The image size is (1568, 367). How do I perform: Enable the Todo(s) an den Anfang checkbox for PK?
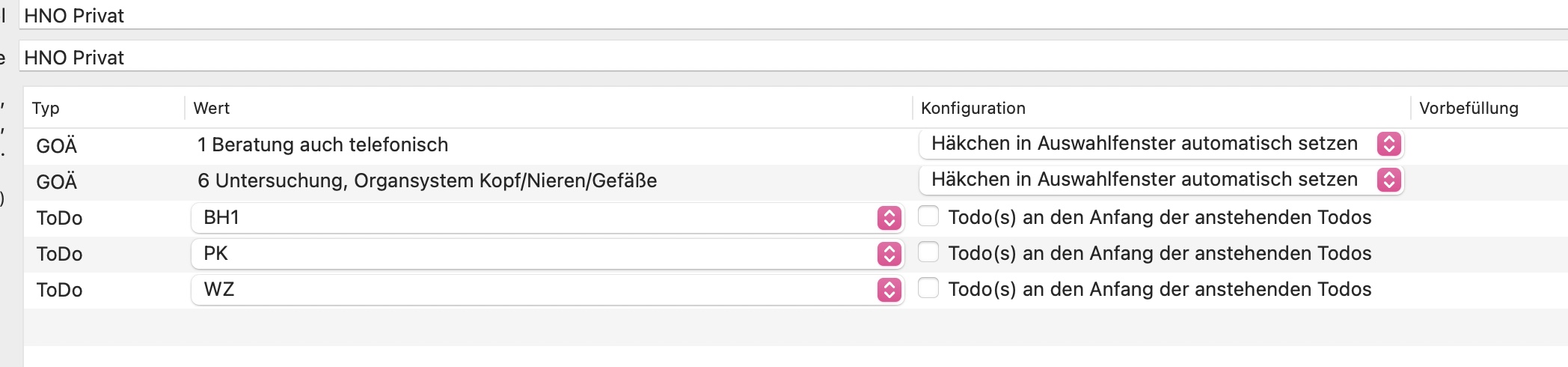[928, 252]
